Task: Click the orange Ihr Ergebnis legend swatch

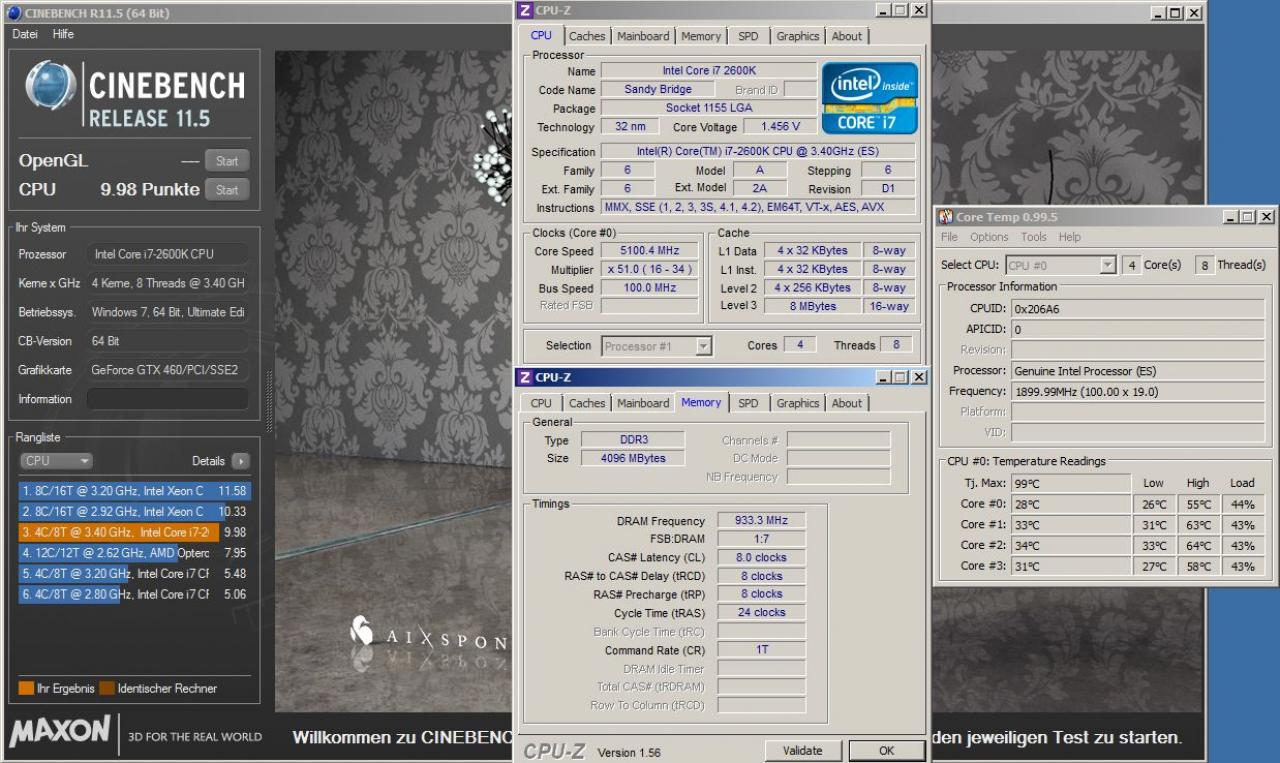Action: (26, 688)
